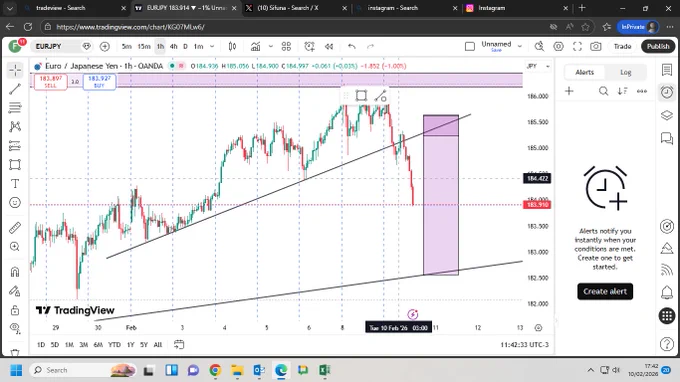Viewport: 680px width, 382px height.
Task: Open the Fibonacci retracement tools
Action: point(15,108)
